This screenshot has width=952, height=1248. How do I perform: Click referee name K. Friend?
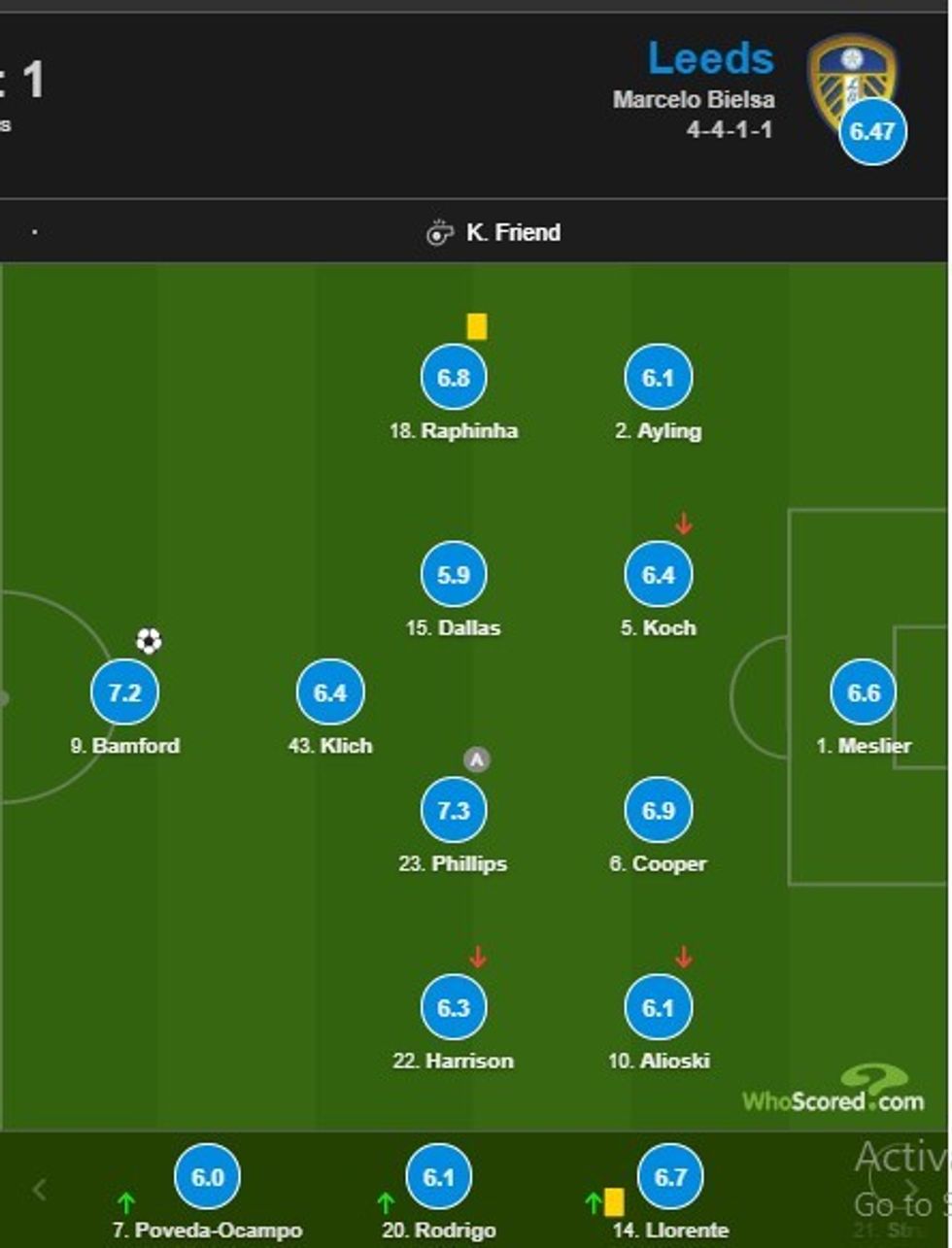click(513, 233)
